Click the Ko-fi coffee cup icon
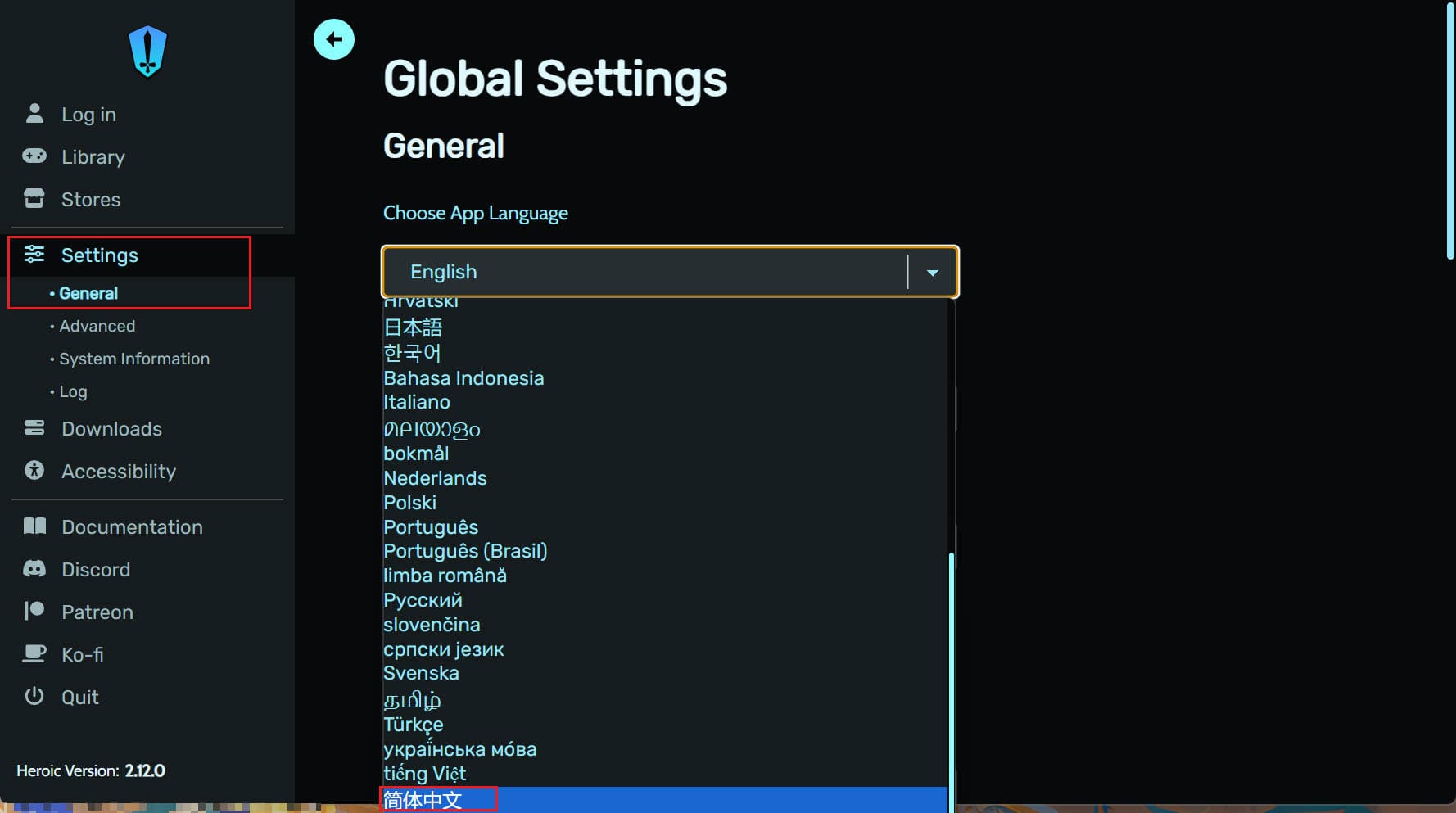 coord(34,654)
